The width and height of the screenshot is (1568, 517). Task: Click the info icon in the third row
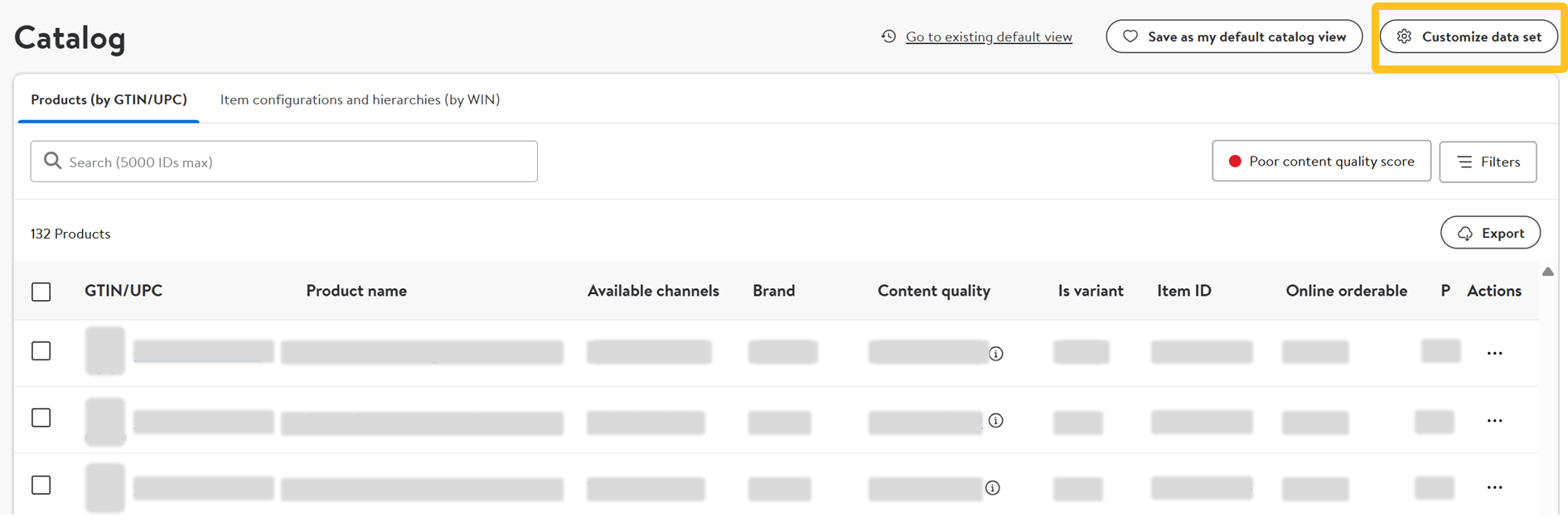click(x=993, y=488)
